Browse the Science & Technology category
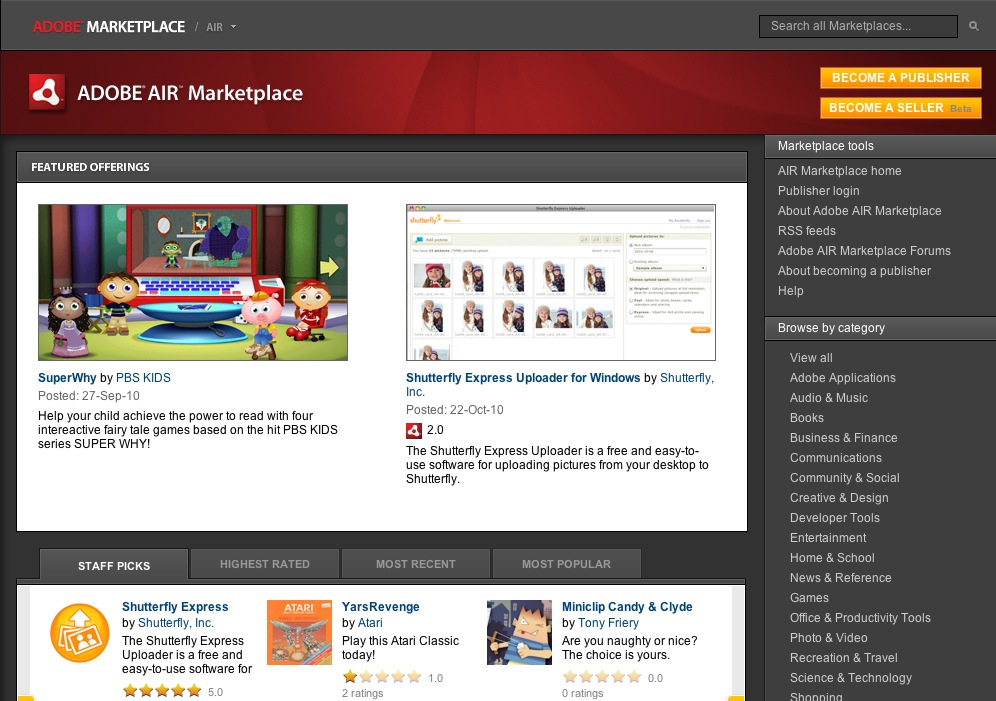 pyautogui.click(x=851, y=678)
